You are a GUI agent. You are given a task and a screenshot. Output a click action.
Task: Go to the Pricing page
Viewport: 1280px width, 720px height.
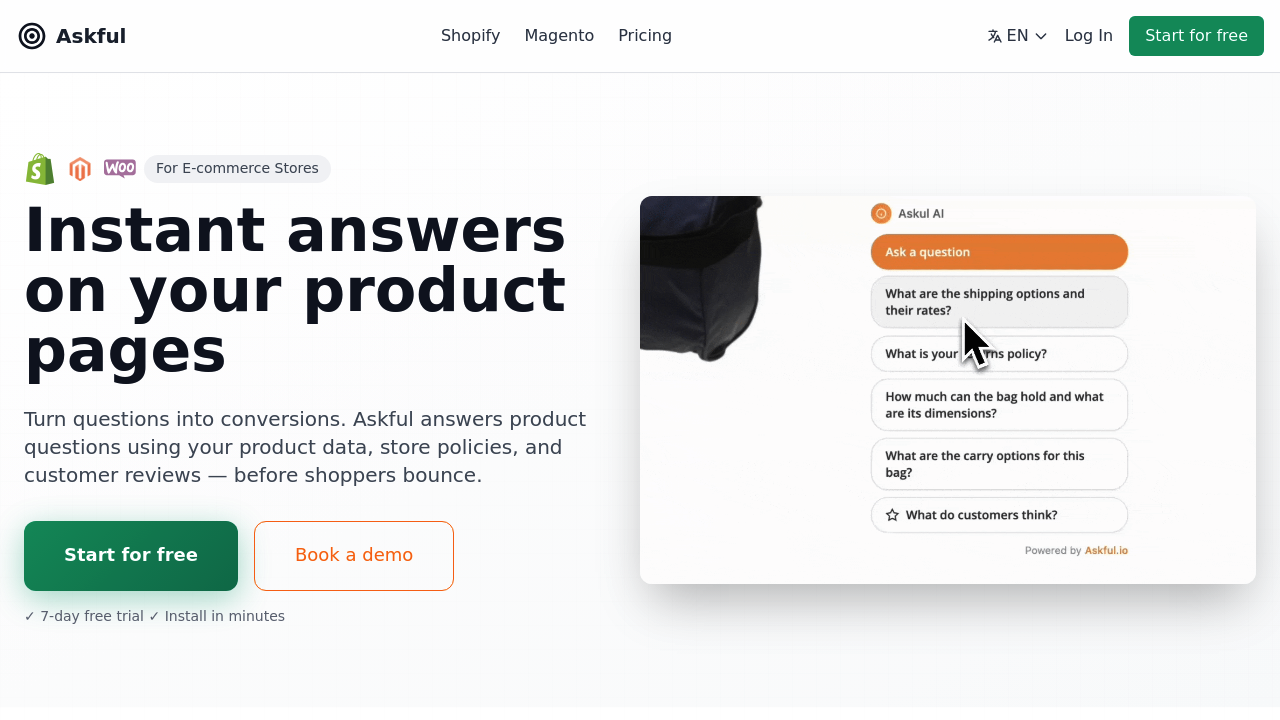645,36
